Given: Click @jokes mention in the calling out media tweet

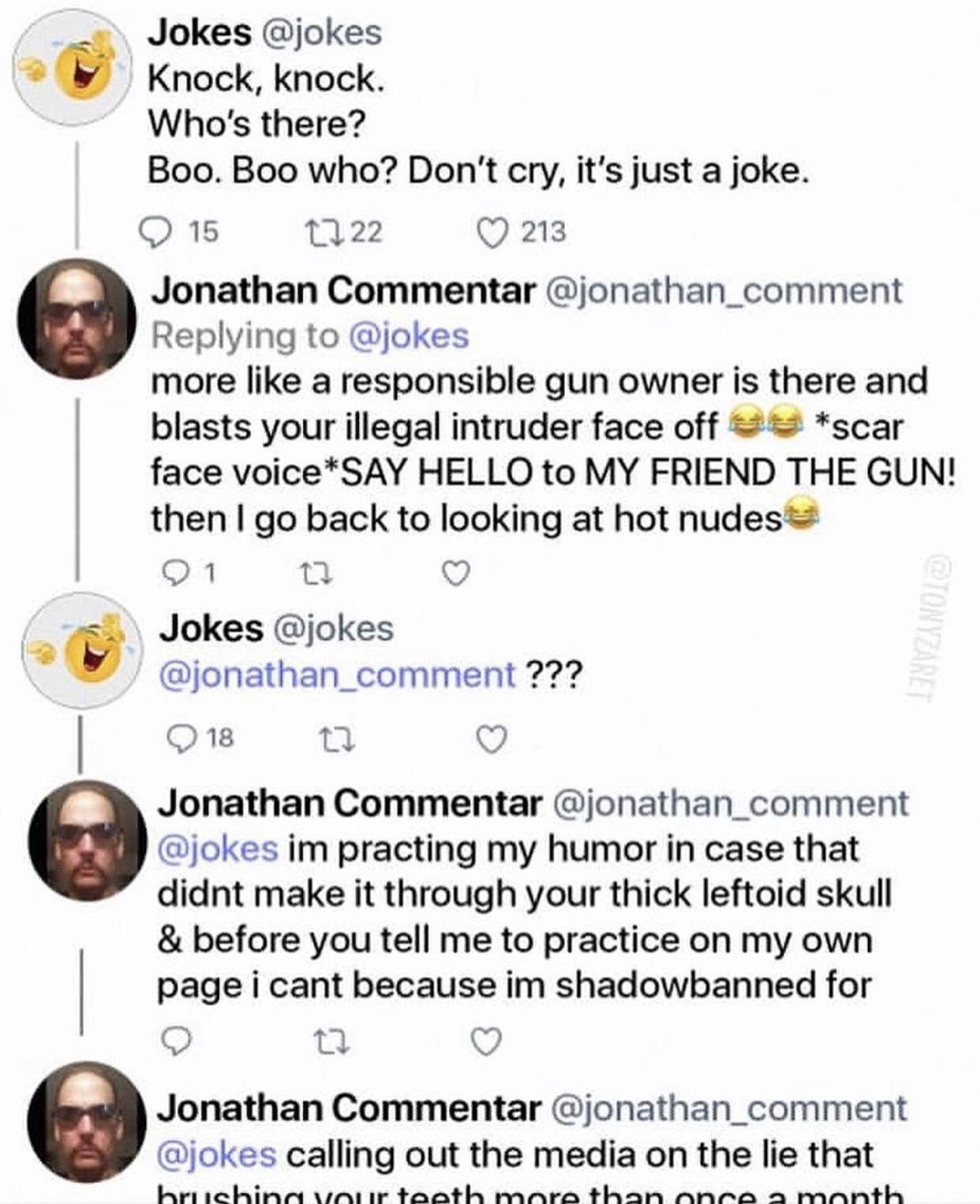Looking at the screenshot, I should pyautogui.click(x=217, y=1154).
